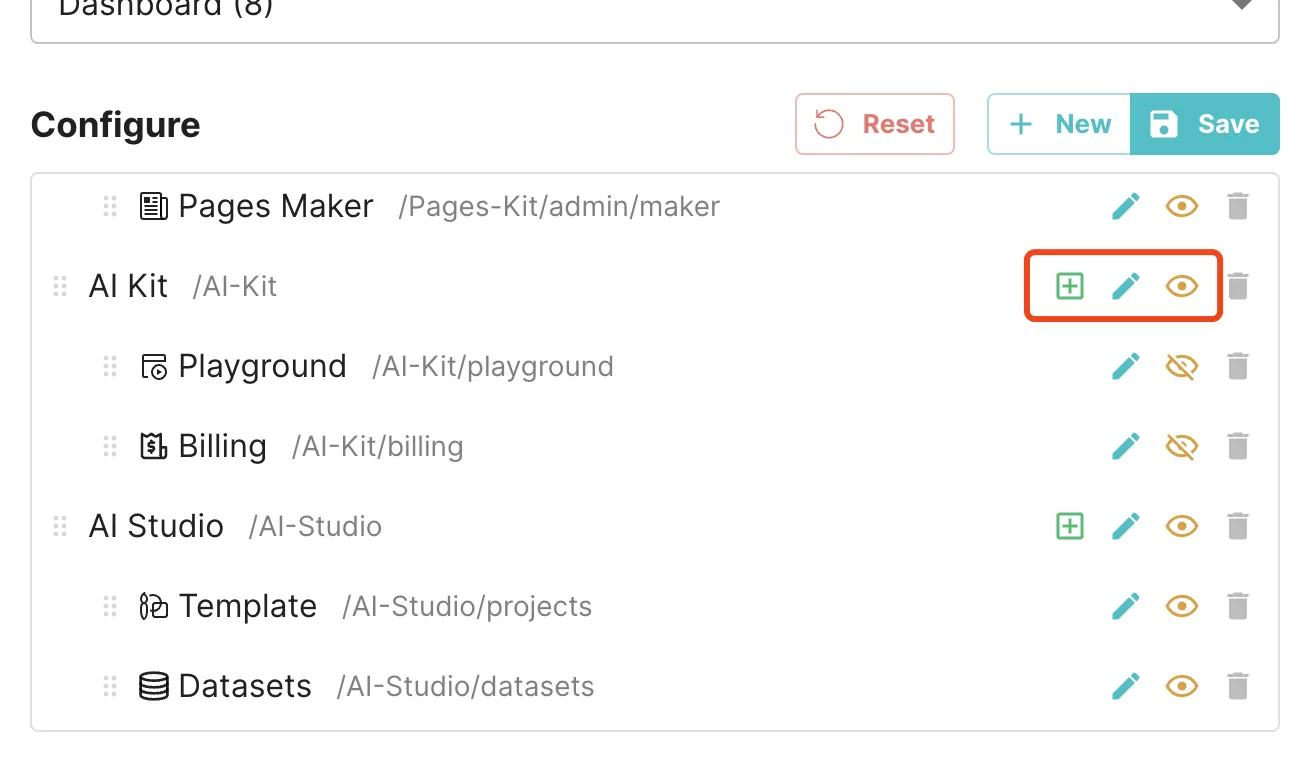Save the navigation configuration
The width and height of the screenshot is (1298, 758).
point(1205,124)
